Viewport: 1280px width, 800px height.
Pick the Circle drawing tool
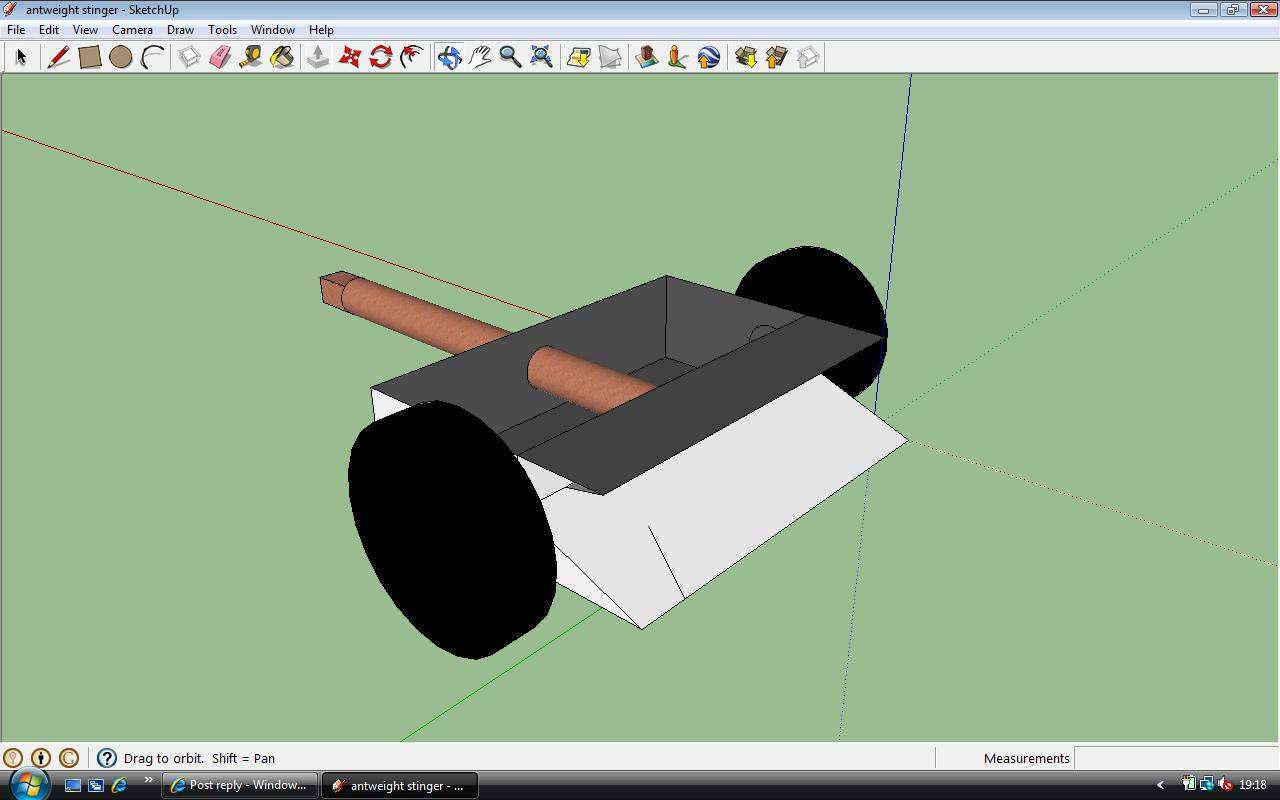pyautogui.click(x=120, y=57)
